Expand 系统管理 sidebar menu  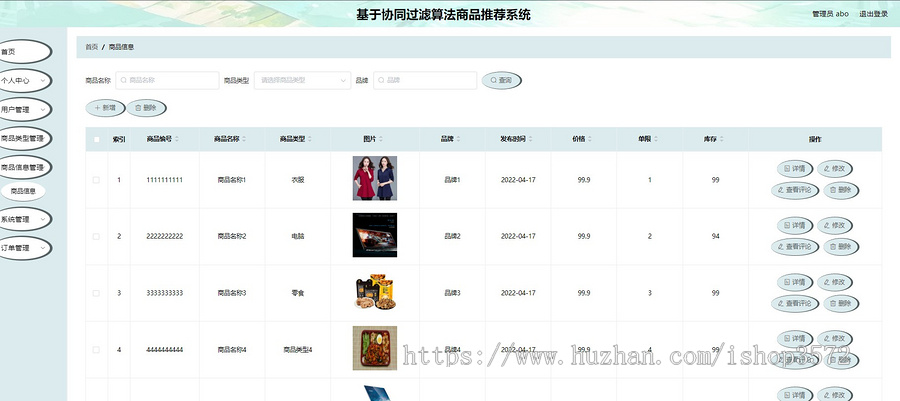tap(24, 219)
